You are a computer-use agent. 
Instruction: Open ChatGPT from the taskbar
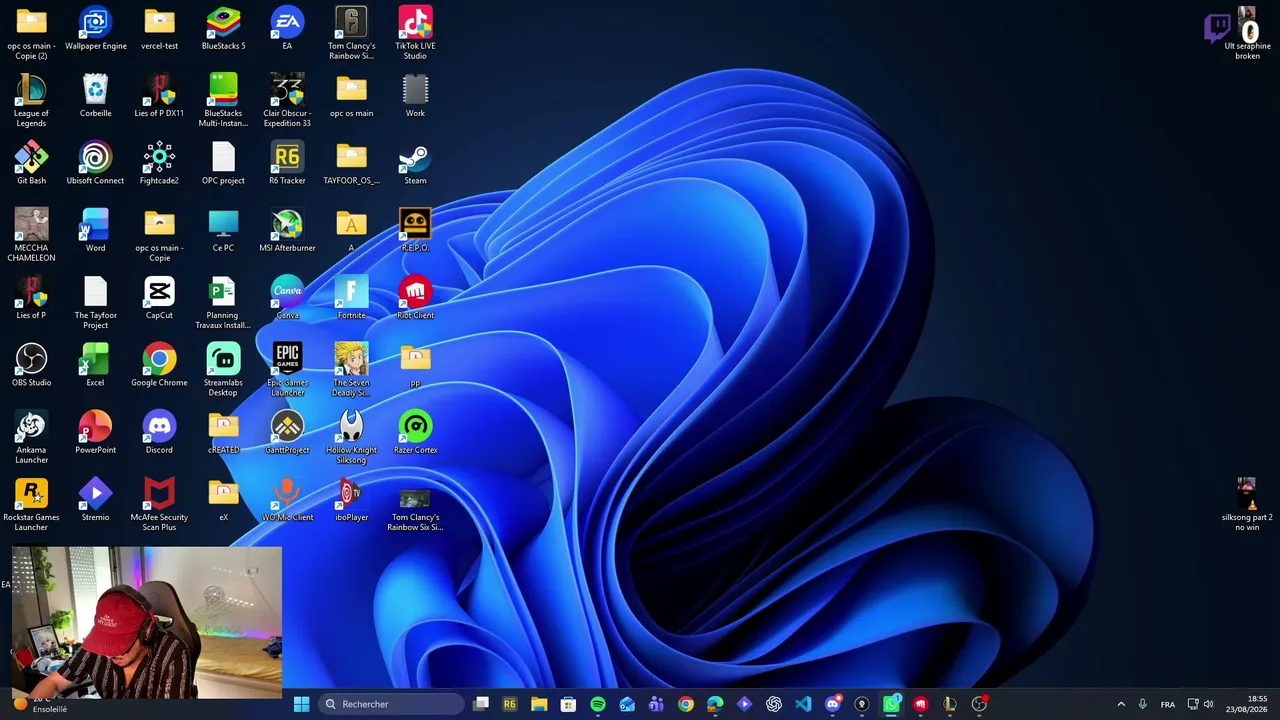coord(774,704)
